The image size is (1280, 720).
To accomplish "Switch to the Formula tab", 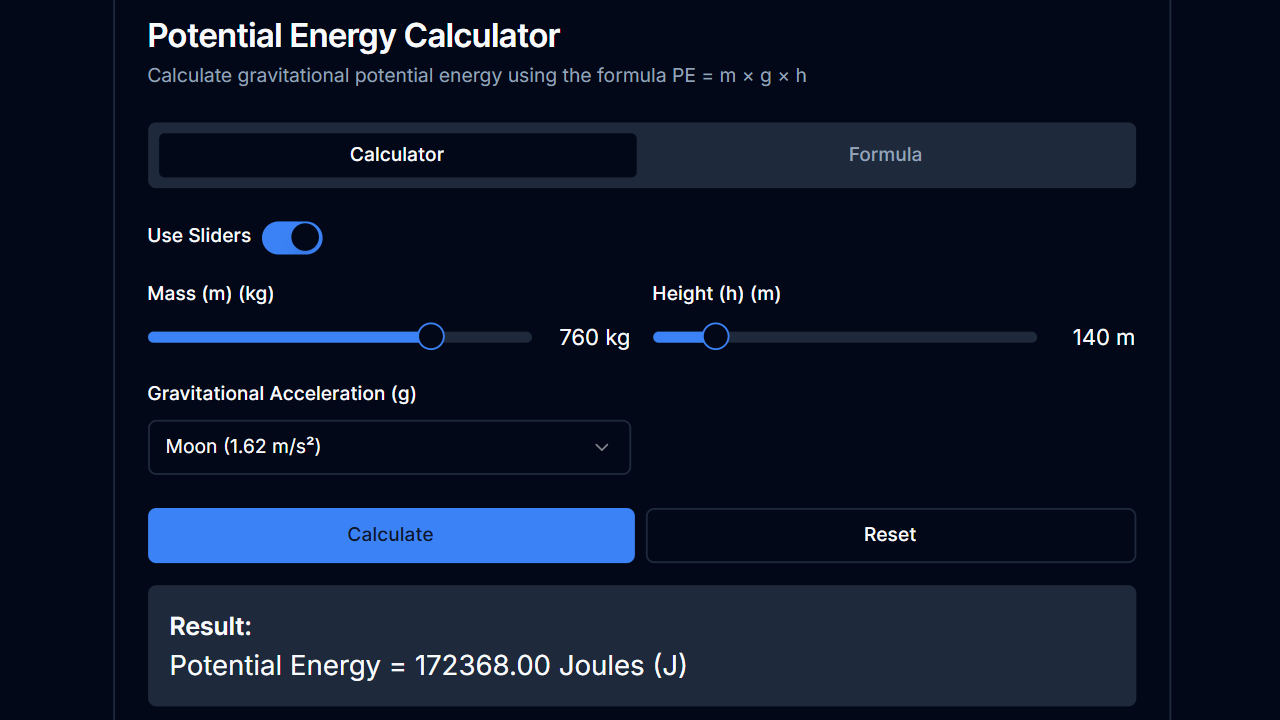I will point(885,154).
